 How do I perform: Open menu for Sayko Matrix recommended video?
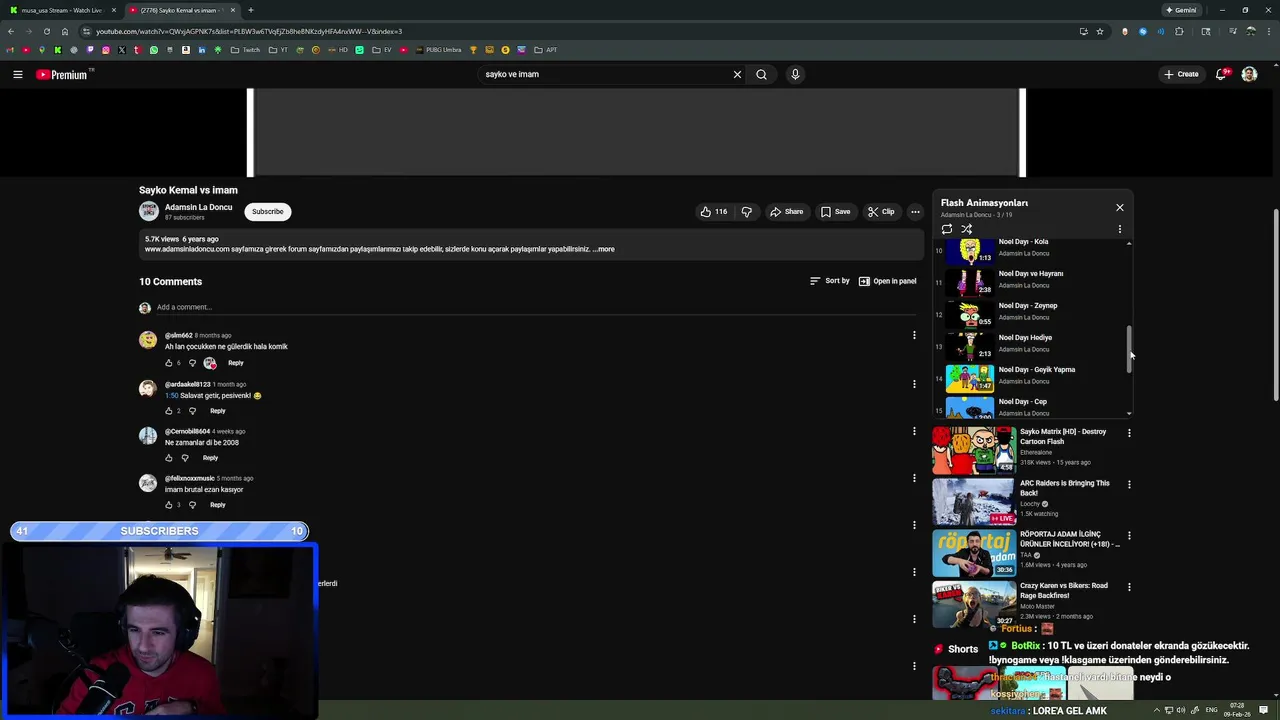click(1129, 433)
